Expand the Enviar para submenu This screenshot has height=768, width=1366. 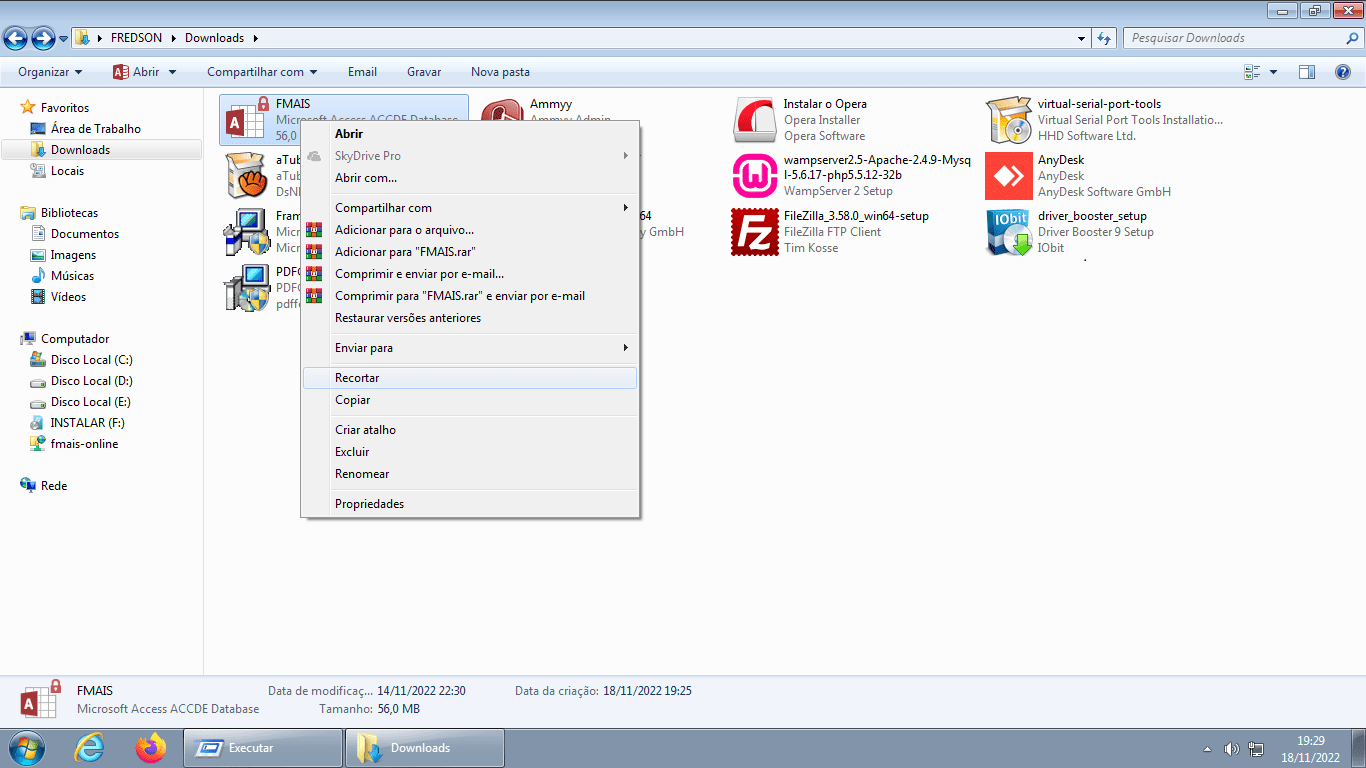[470, 348]
